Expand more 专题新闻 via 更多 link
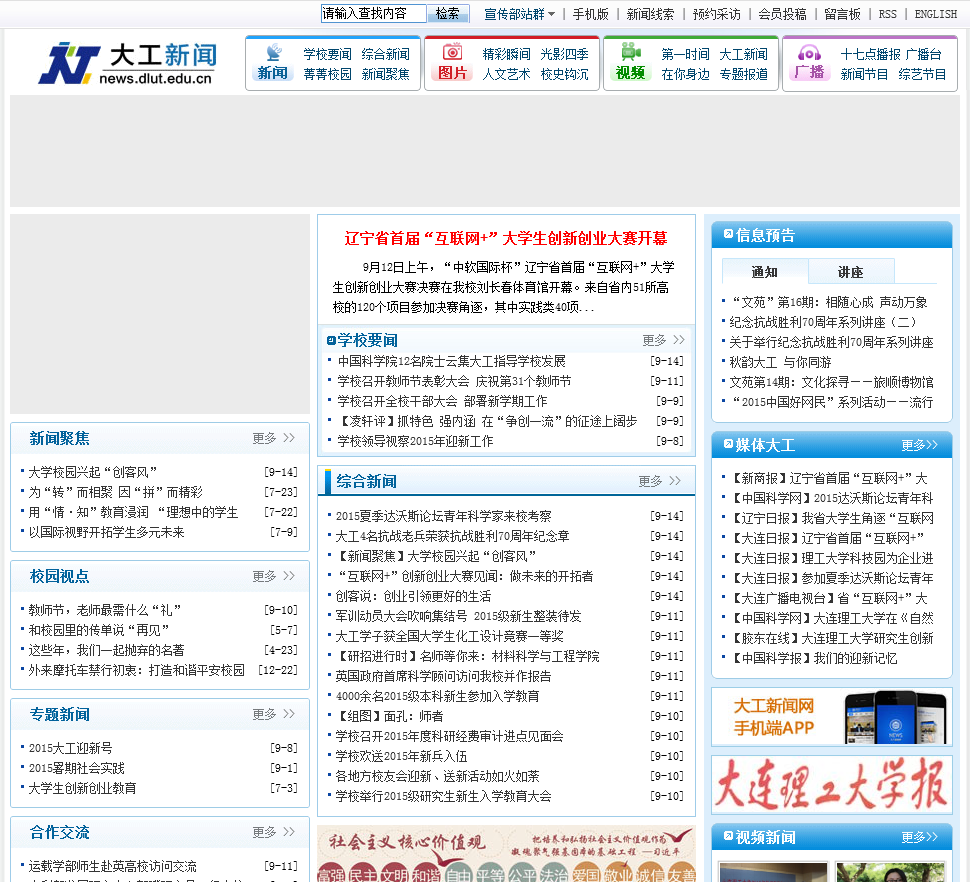The height and width of the screenshot is (882, 970). 273,714
